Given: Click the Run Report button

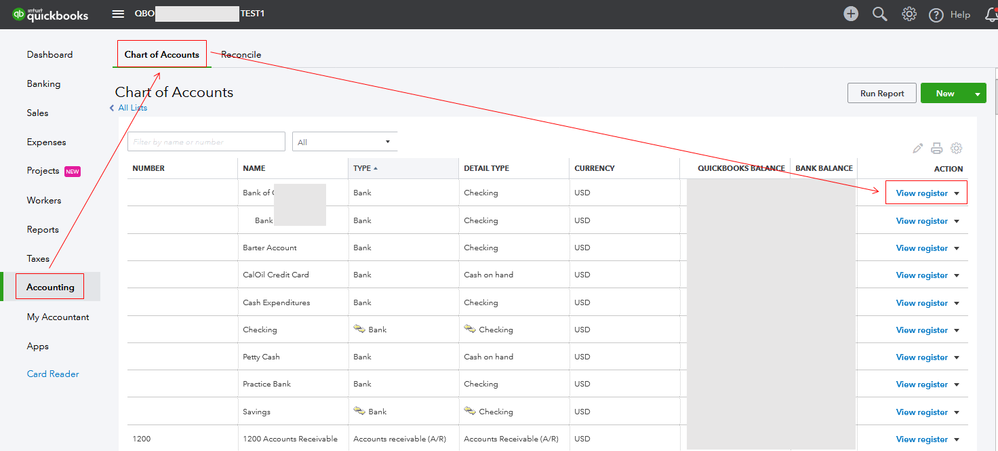Looking at the screenshot, I should point(882,93).
